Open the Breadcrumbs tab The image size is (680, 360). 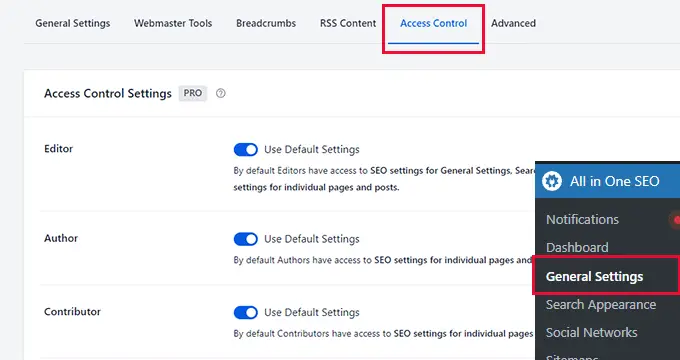tap(266, 23)
